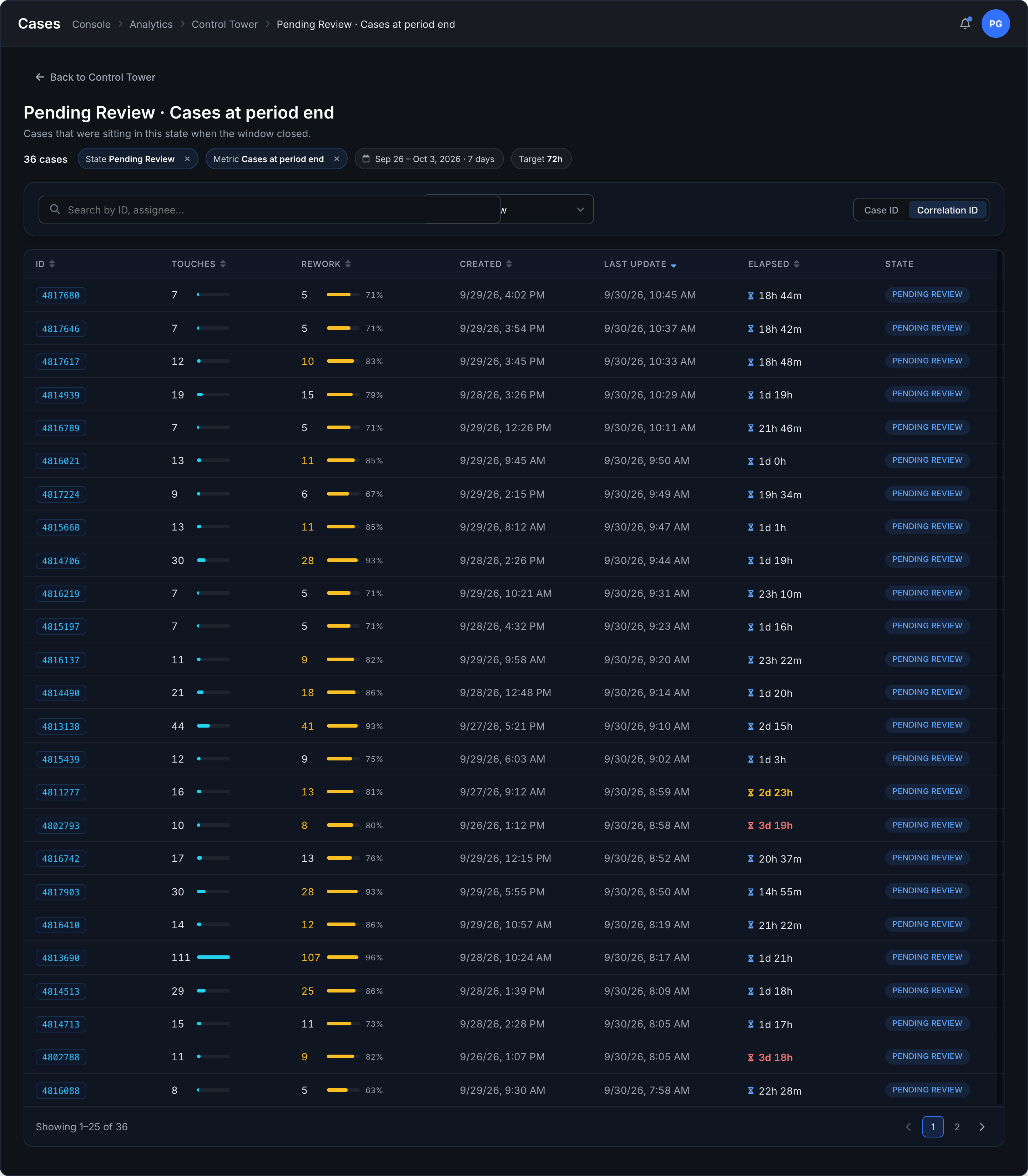
Task: Click the calendar icon in the date range chip
Action: click(x=366, y=159)
